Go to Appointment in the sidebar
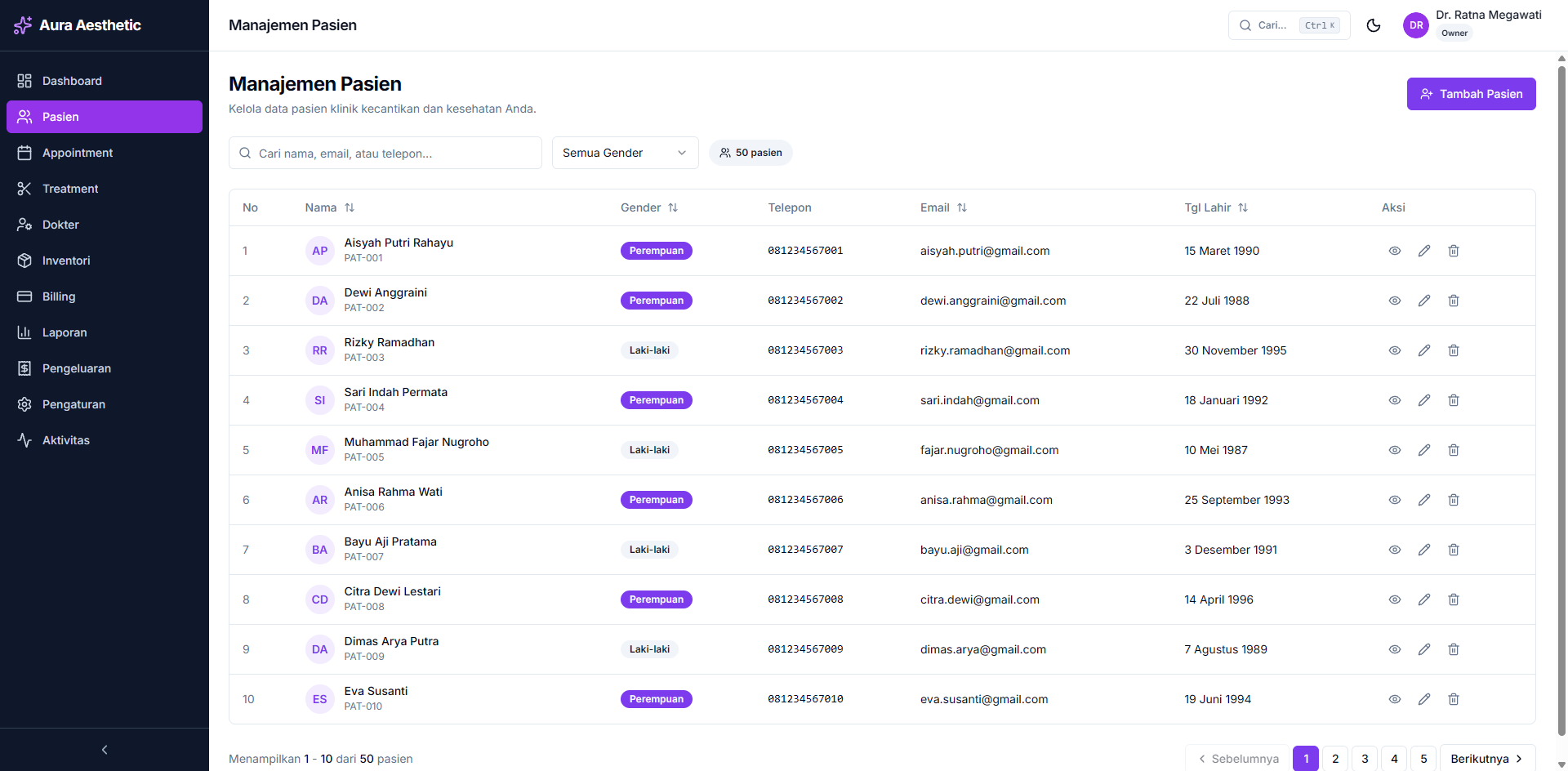 point(78,153)
